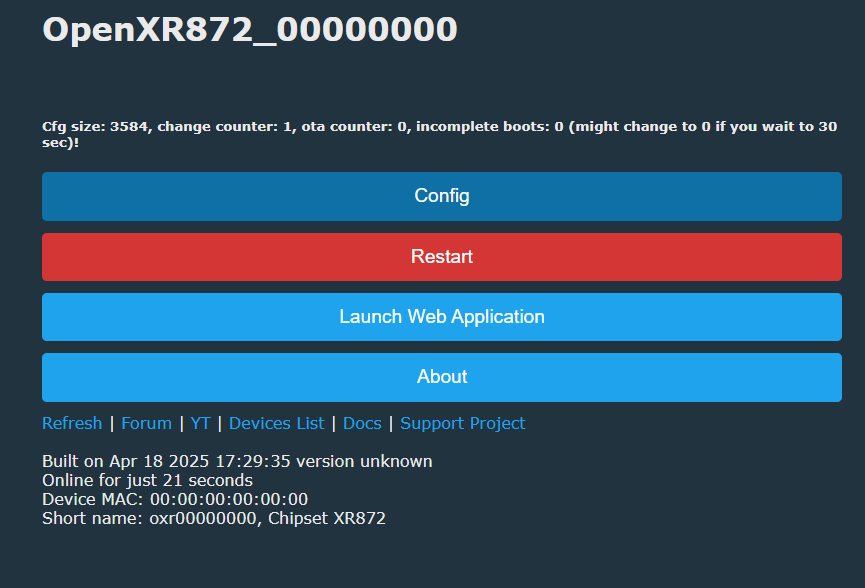Open the Support Project link
Viewport: 865px width, 588px height.
(x=462, y=423)
